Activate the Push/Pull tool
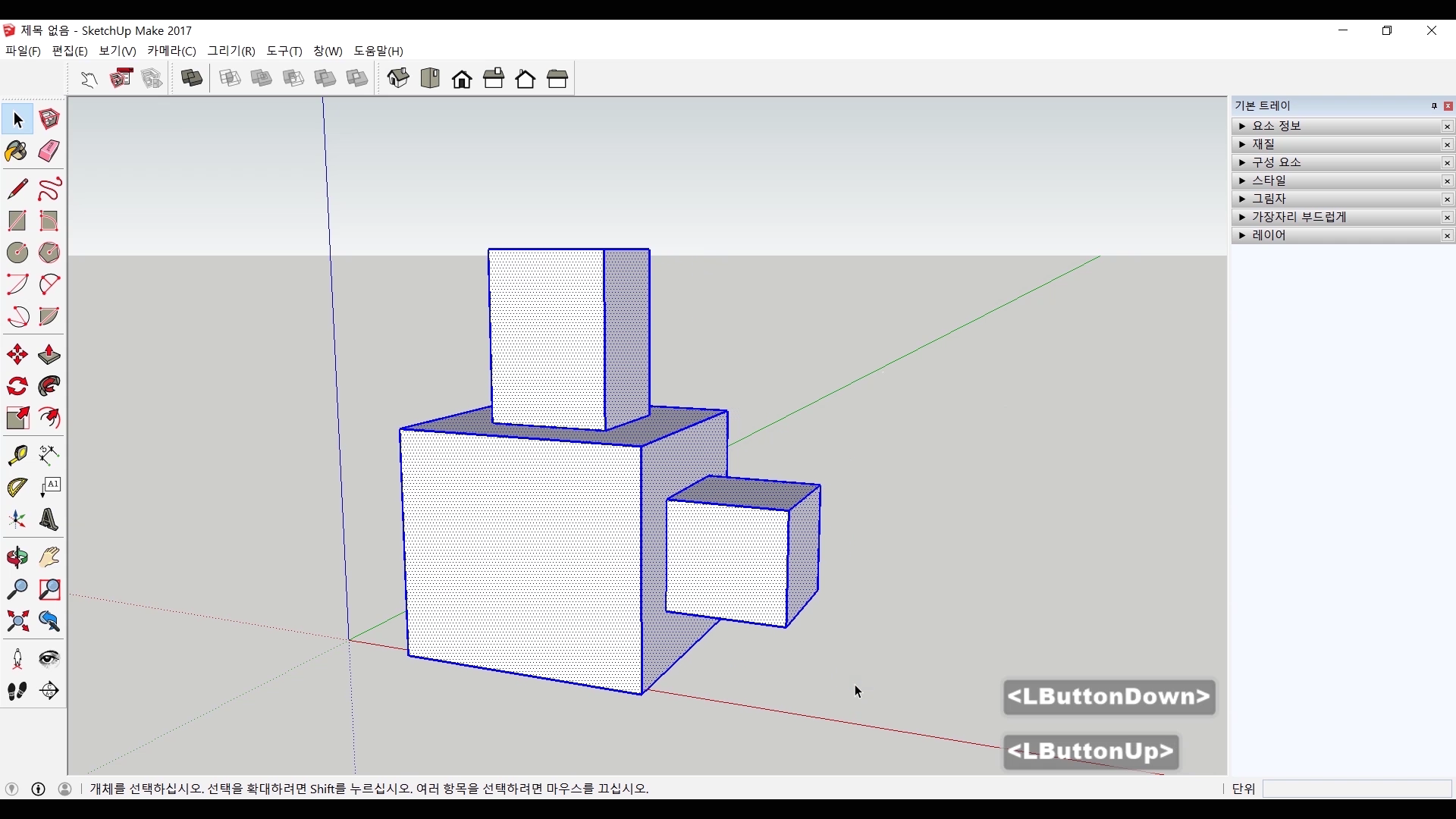The width and height of the screenshot is (1456, 819). (x=49, y=355)
